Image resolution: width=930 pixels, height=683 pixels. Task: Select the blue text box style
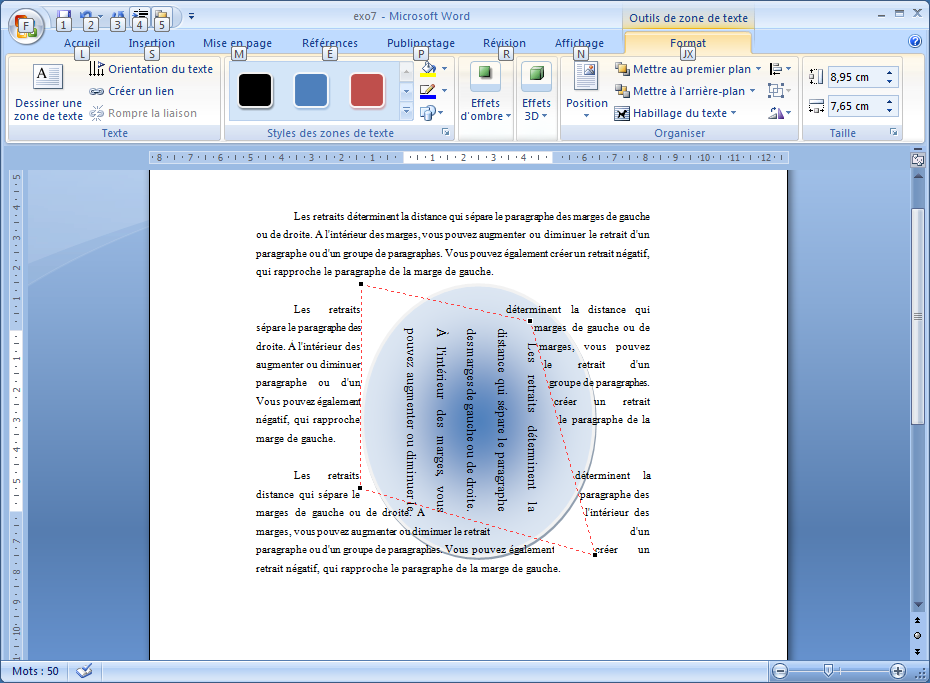pyautogui.click(x=311, y=91)
